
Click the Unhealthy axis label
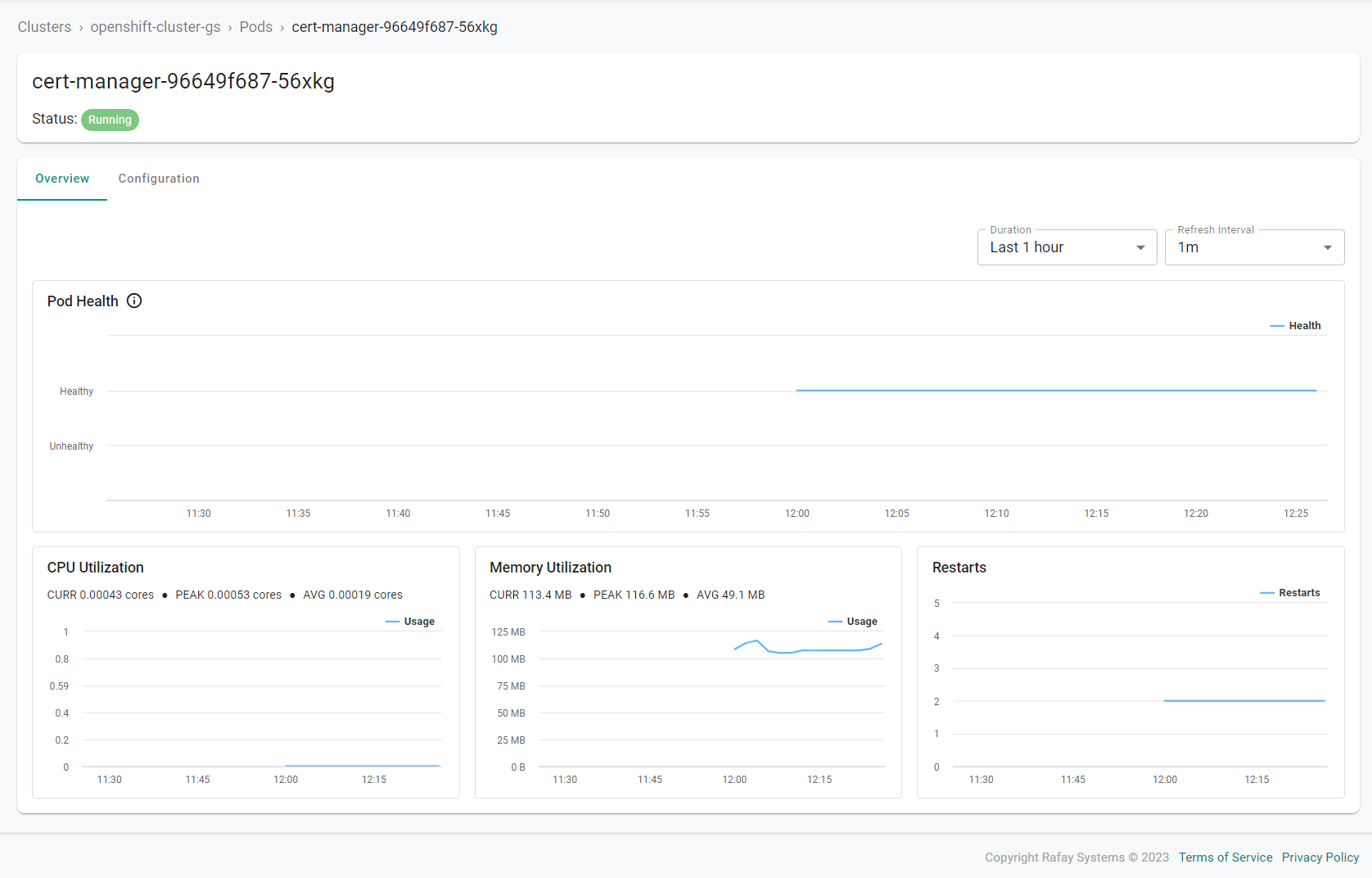pos(71,446)
